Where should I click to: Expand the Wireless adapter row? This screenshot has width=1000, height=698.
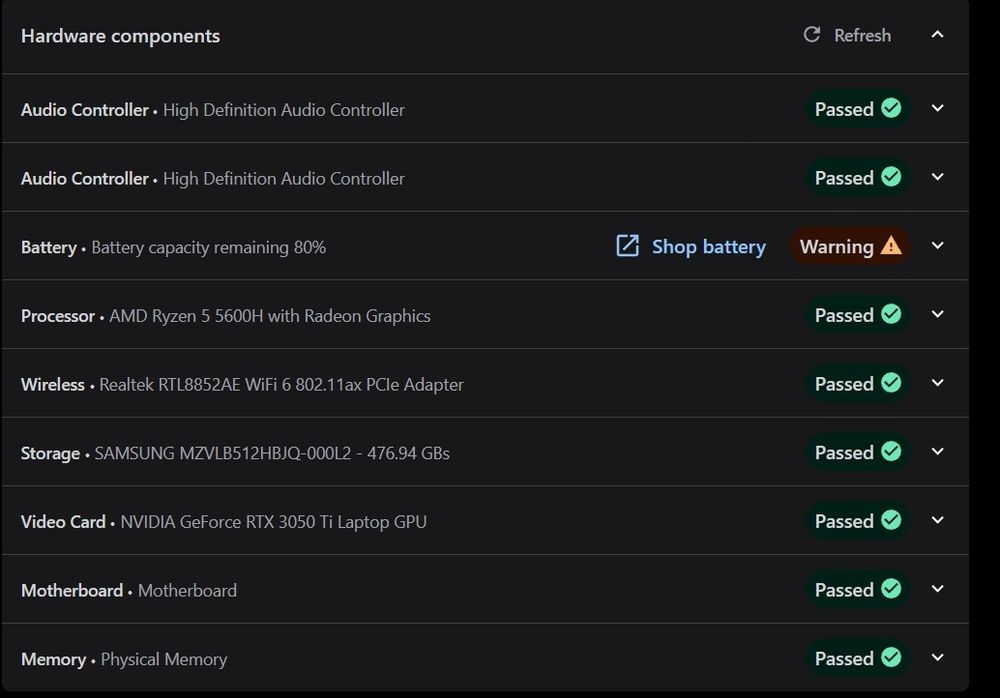(937, 383)
